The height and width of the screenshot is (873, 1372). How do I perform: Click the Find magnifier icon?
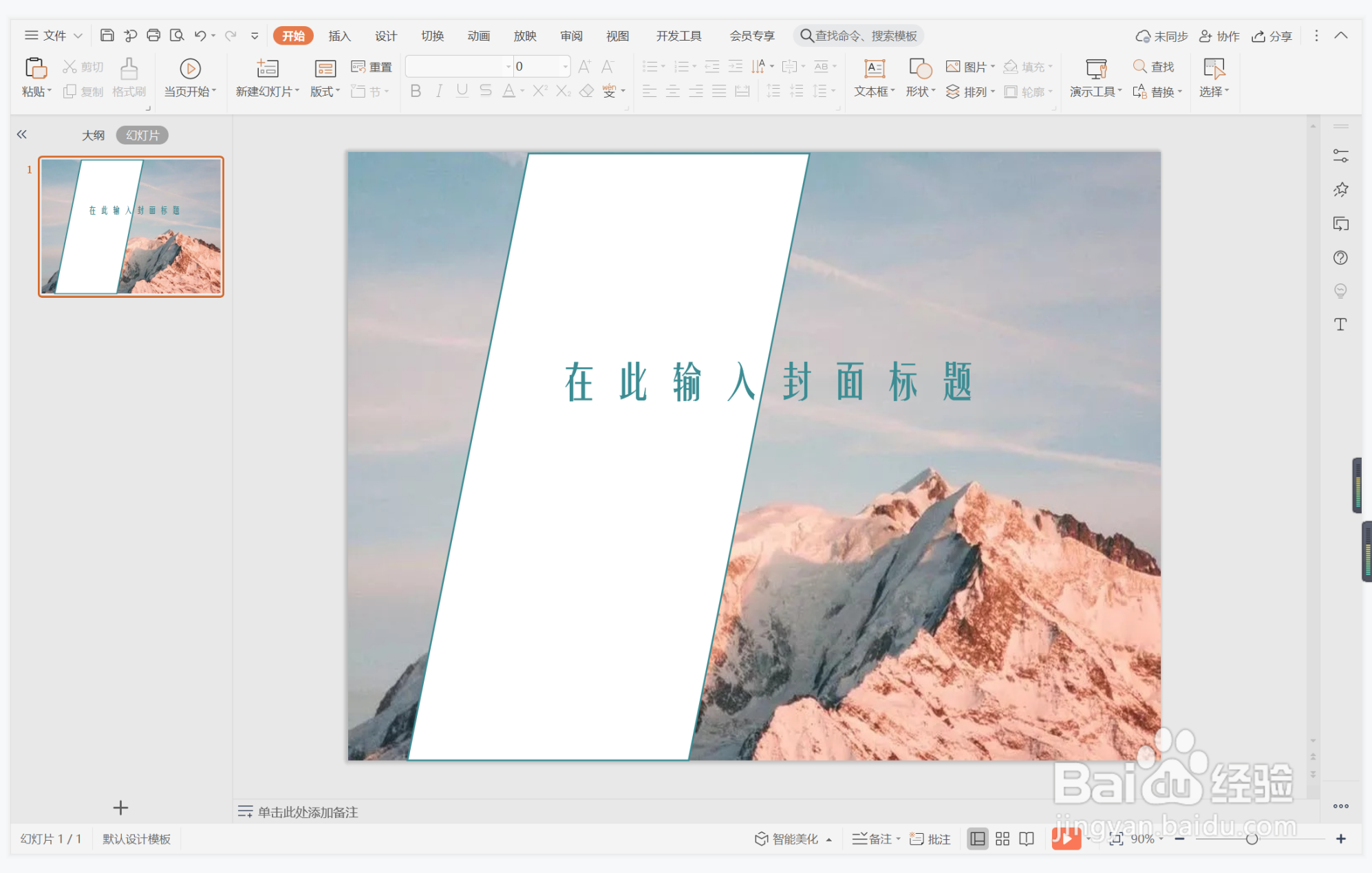pyautogui.click(x=1139, y=66)
